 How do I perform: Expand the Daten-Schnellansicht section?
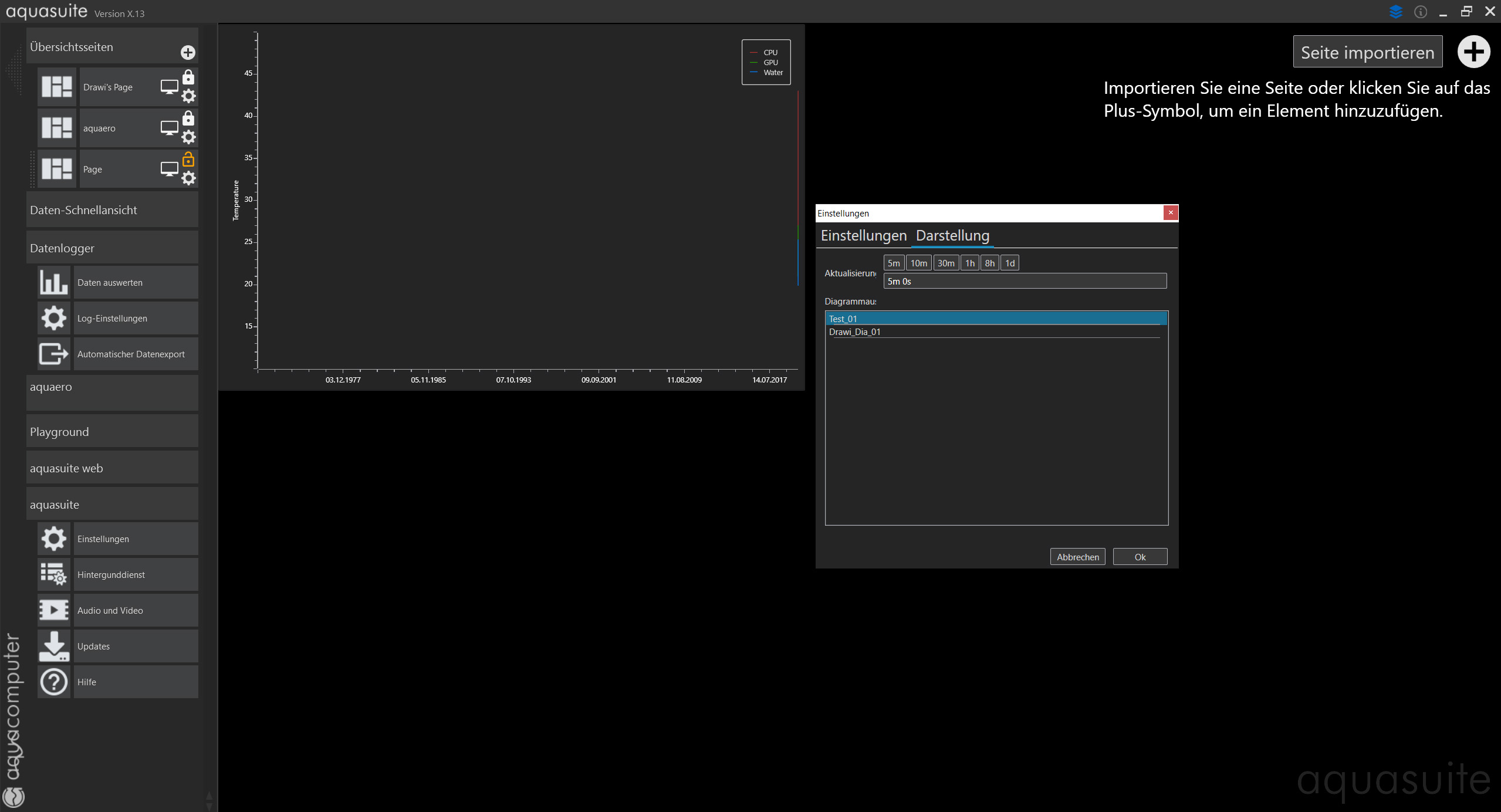112,210
